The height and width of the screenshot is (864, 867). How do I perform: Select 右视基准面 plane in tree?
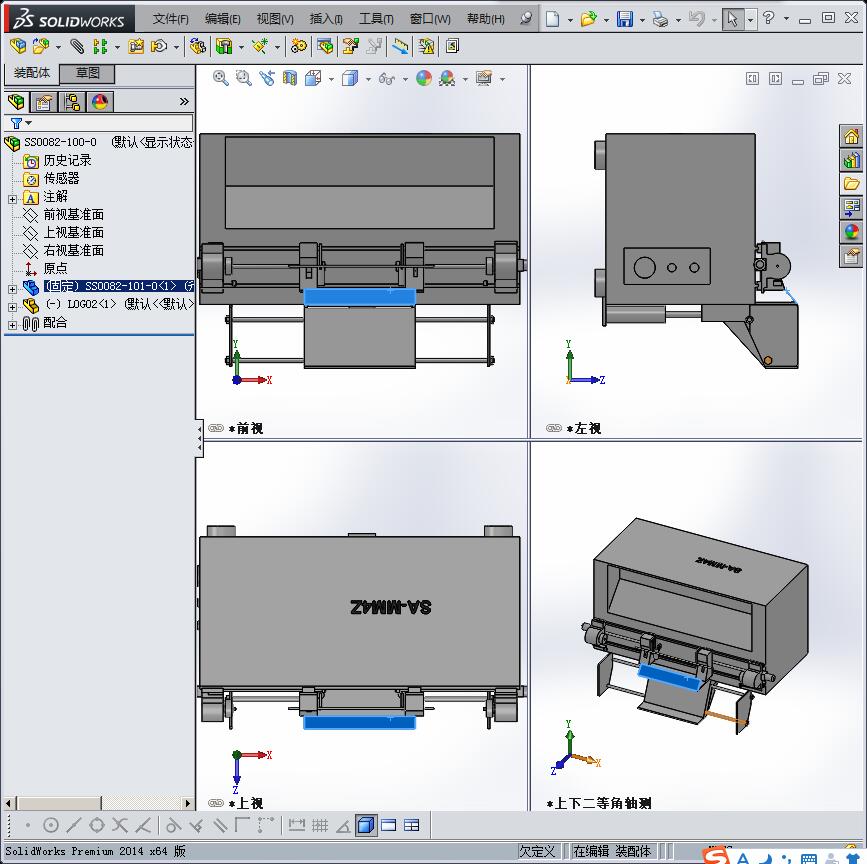74,250
